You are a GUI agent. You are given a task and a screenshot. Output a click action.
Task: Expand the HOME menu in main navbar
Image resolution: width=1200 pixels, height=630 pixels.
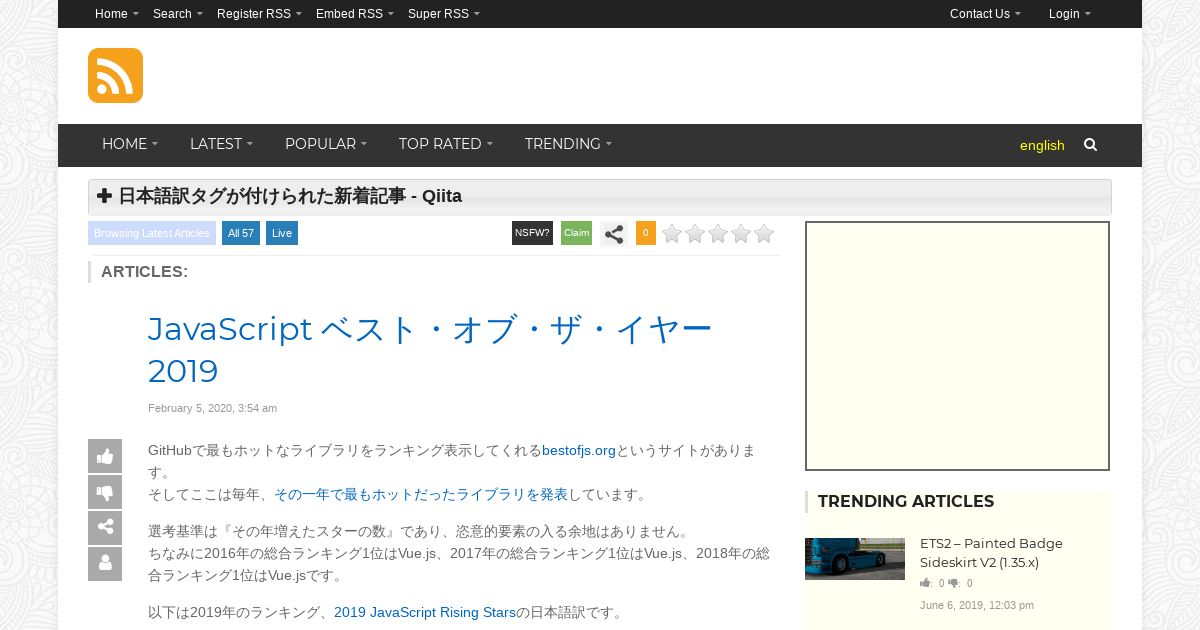(130, 144)
